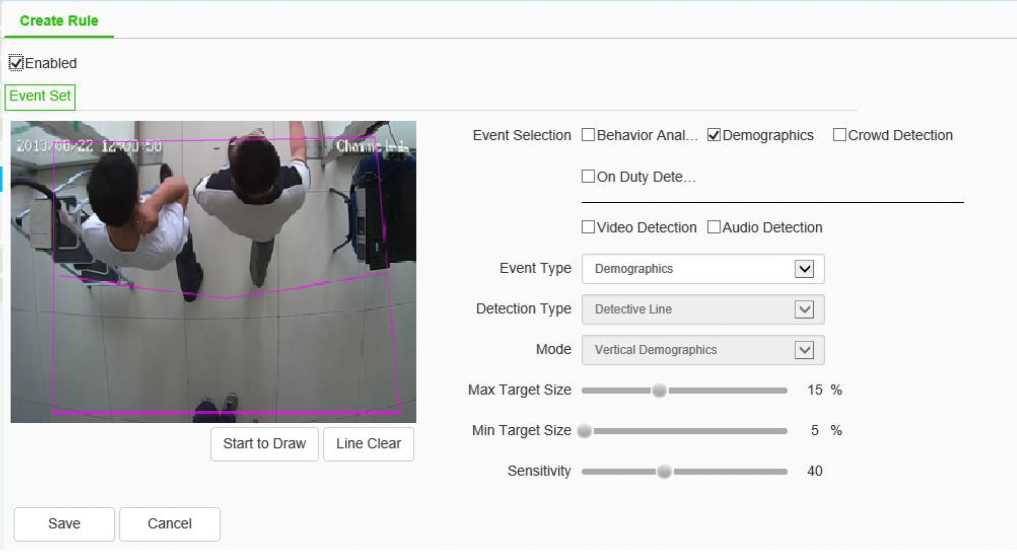Uncheck the Demographics event checkbox
The image size is (1017, 552).
pyautogui.click(x=714, y=135)
